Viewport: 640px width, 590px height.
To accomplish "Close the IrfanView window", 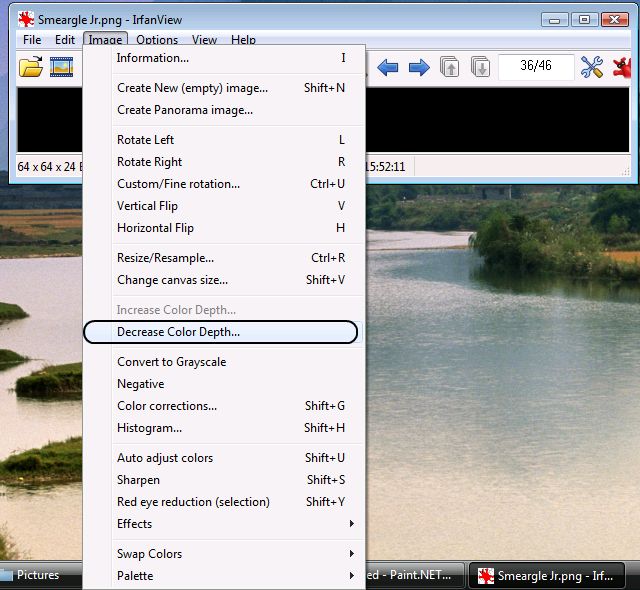I will pos(615,20).
